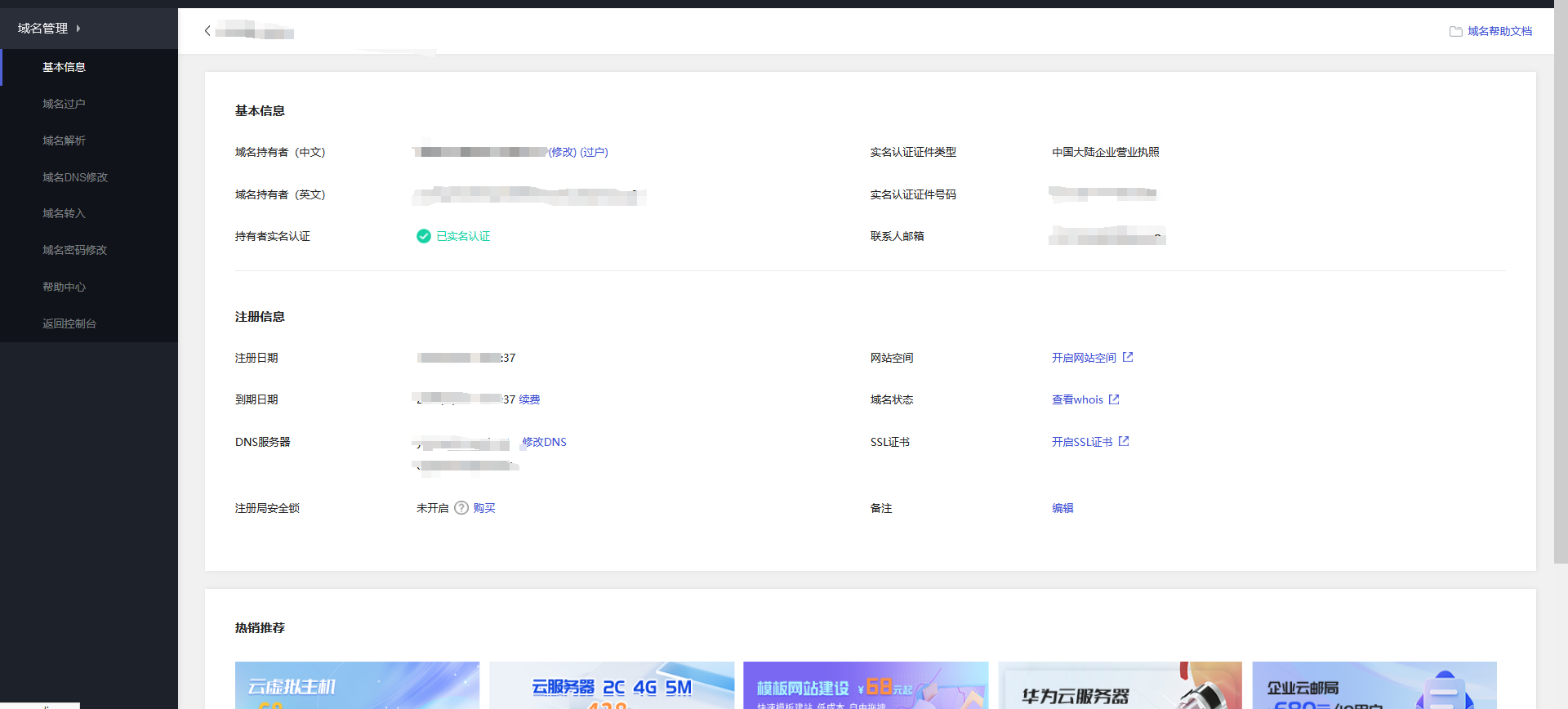Click the 到期日期 label
The height and width of the screenshot is (709, 1568).
coord(256,399)
